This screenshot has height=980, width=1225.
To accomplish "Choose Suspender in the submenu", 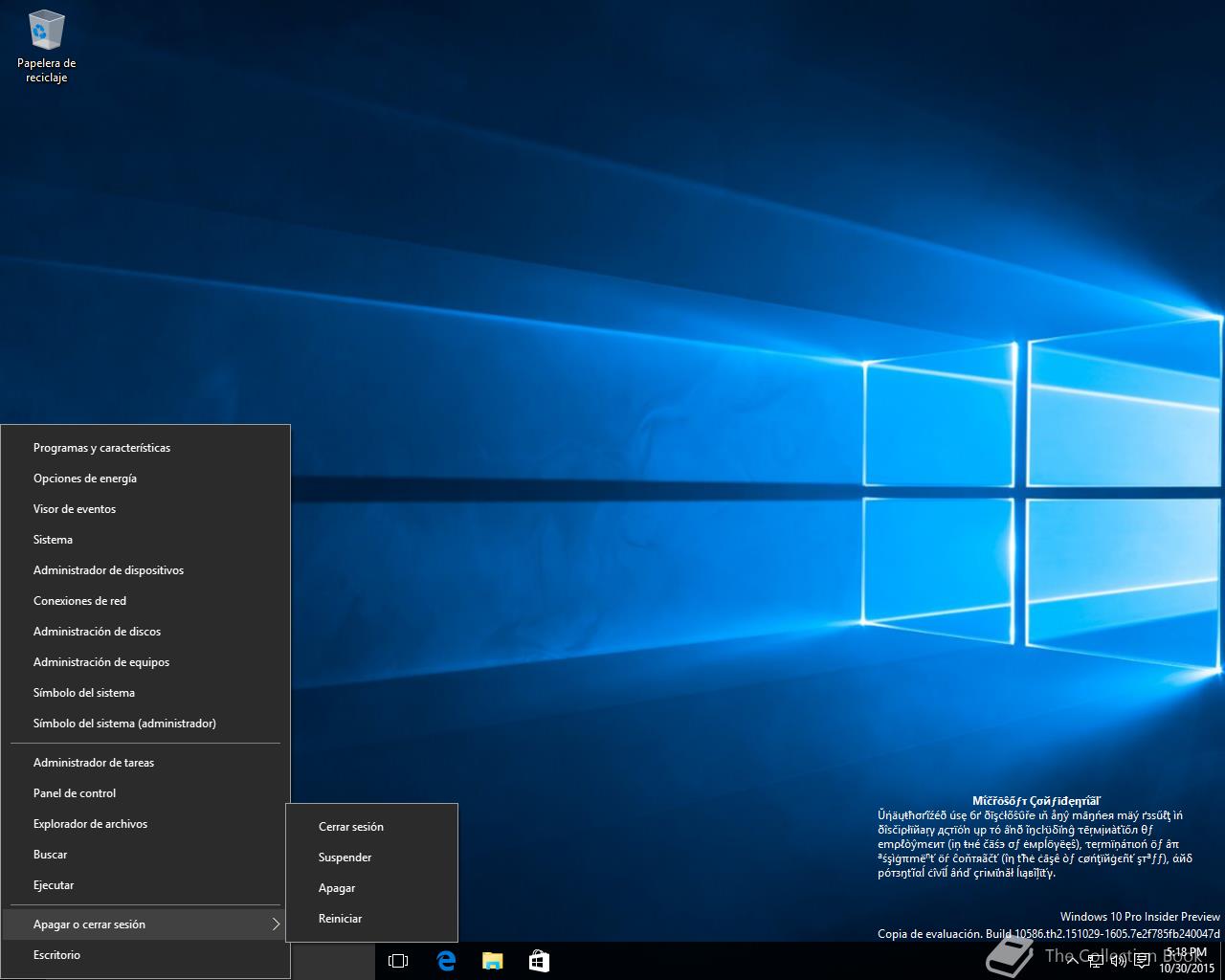I will pyautogui.click(x=371, y=857).
